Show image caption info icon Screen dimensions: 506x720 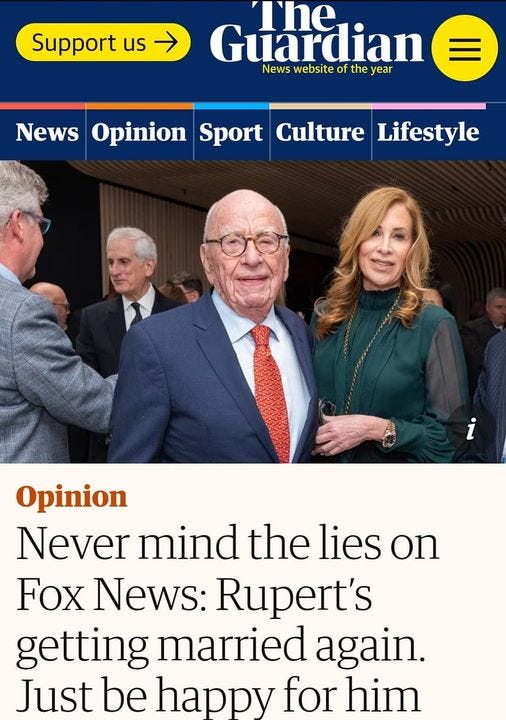tap(470, 430)
